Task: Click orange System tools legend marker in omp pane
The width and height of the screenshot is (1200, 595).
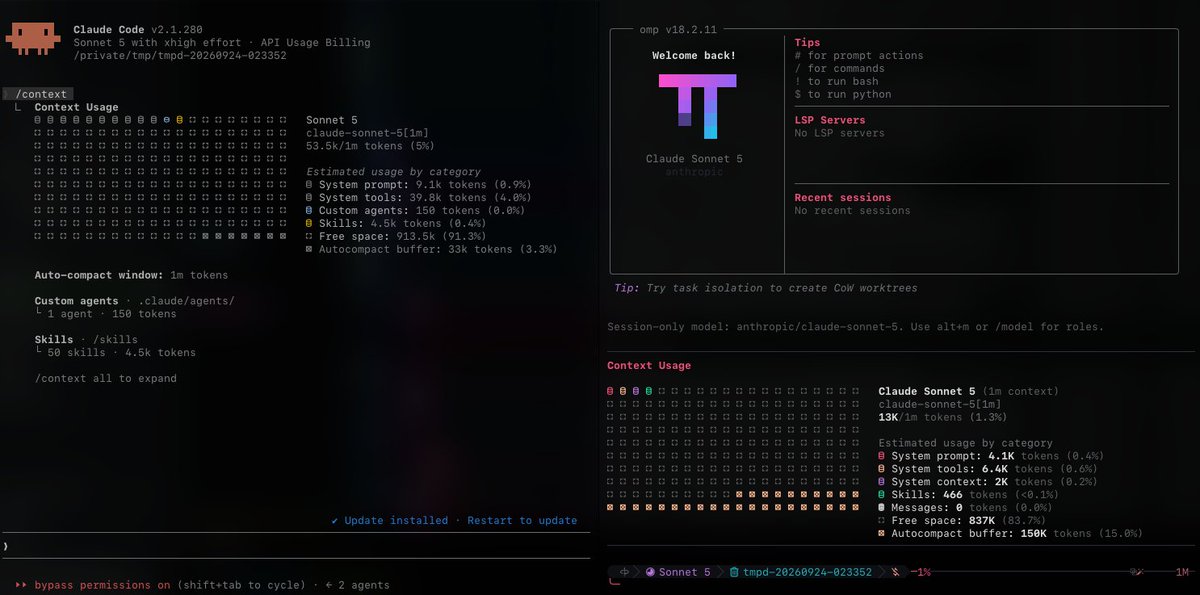Action: 881,469
